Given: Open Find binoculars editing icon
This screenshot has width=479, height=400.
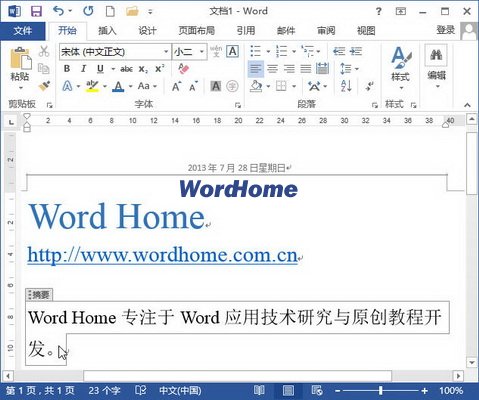Looking at the screenshot, I should click(x=436, y=54).
